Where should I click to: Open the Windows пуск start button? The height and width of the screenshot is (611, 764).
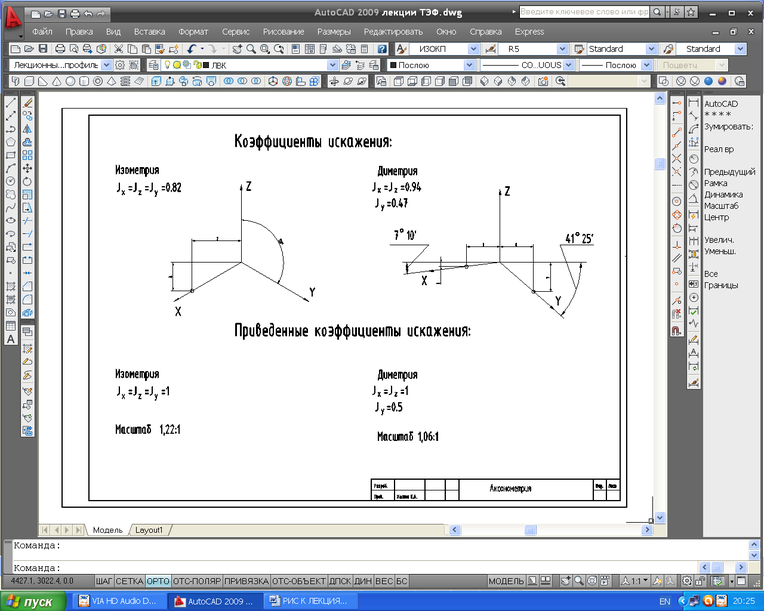pyautogui.click(x=33, y=601)
